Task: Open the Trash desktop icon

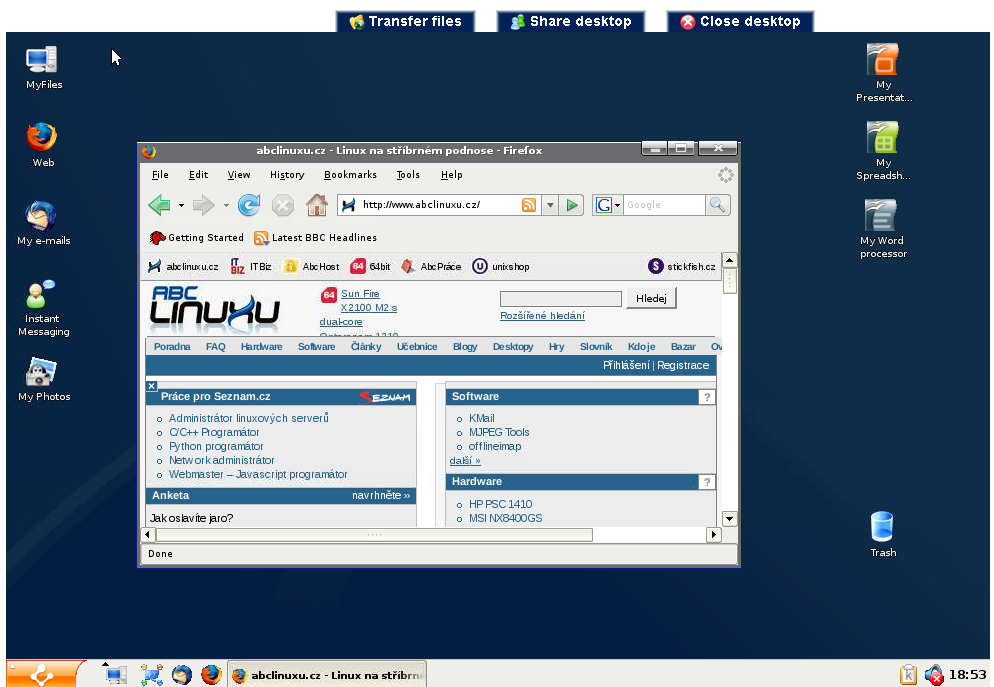Action: (882, 534)
